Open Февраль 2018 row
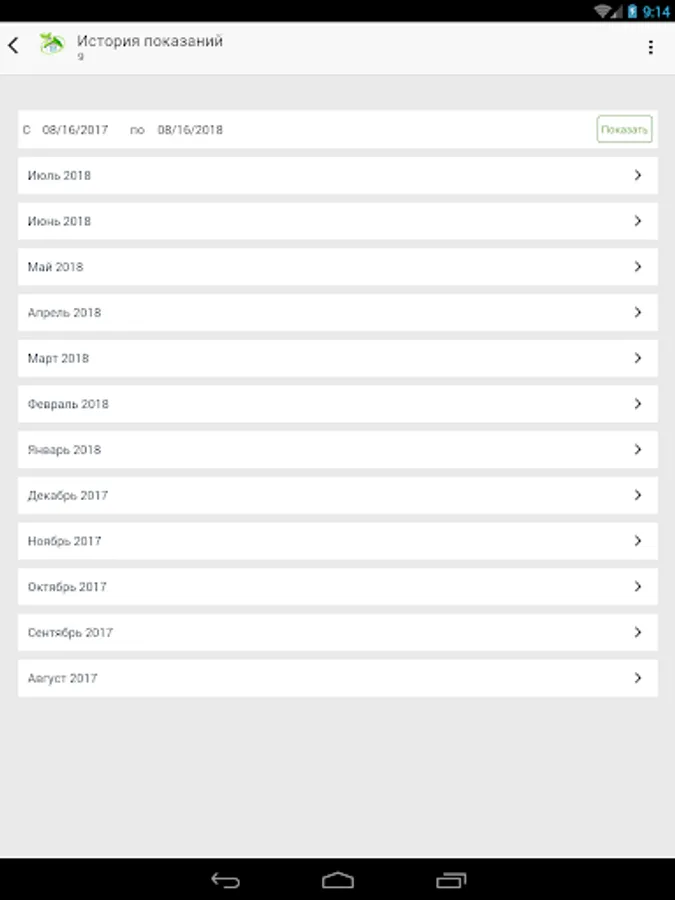Screen dimensions: 675x900 coord(337,404)
